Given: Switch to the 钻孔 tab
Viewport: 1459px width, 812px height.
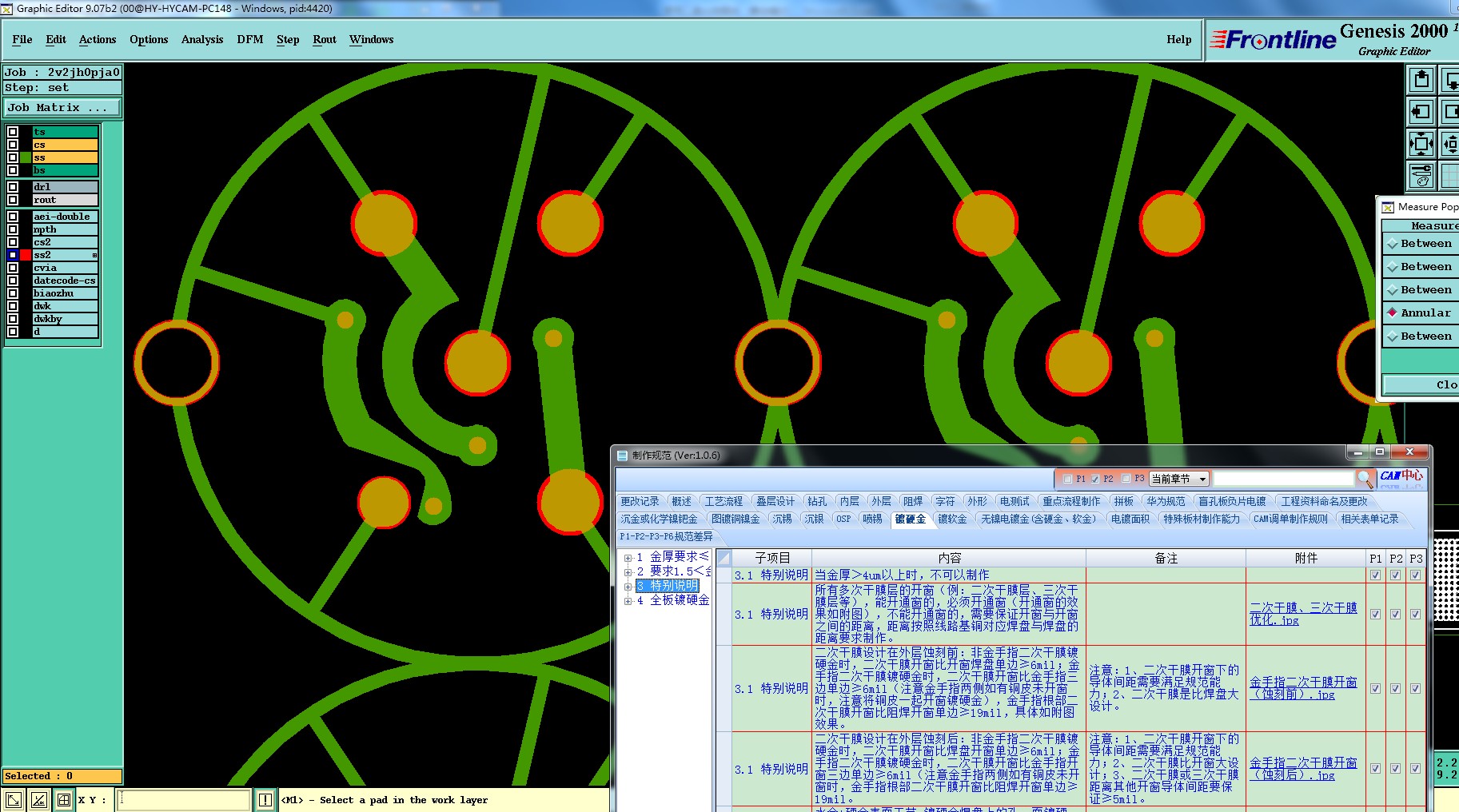Looking at the screenshot, I should [x=817, y=501].
